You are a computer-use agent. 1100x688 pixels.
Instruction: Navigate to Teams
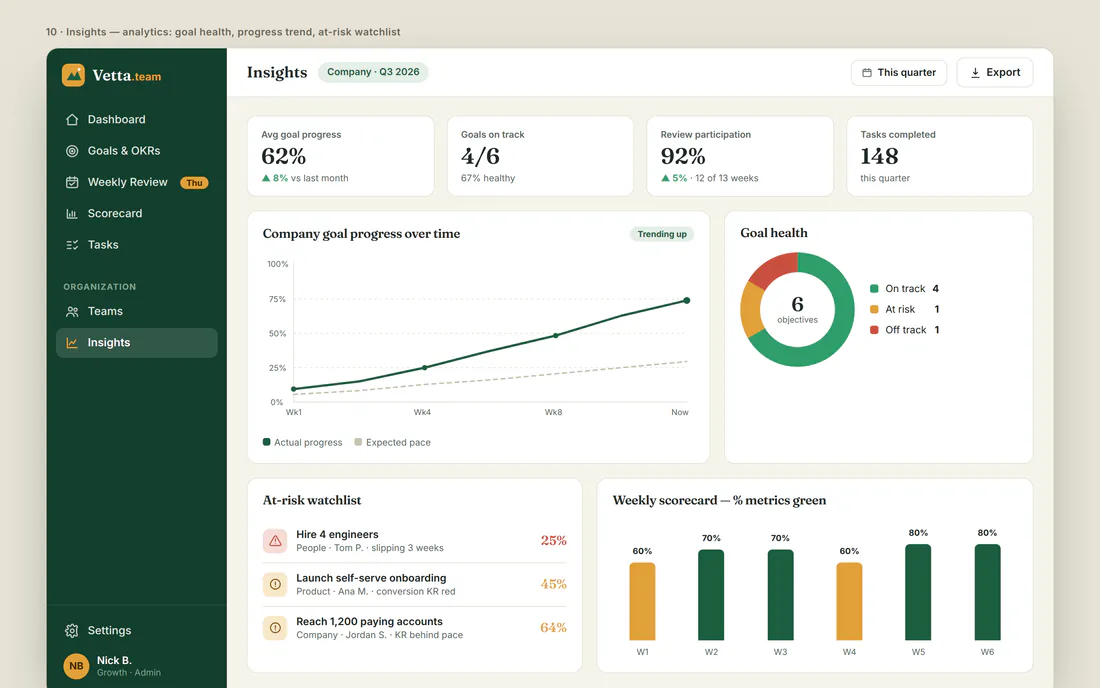pyautogui.click(x=137, y=311)
